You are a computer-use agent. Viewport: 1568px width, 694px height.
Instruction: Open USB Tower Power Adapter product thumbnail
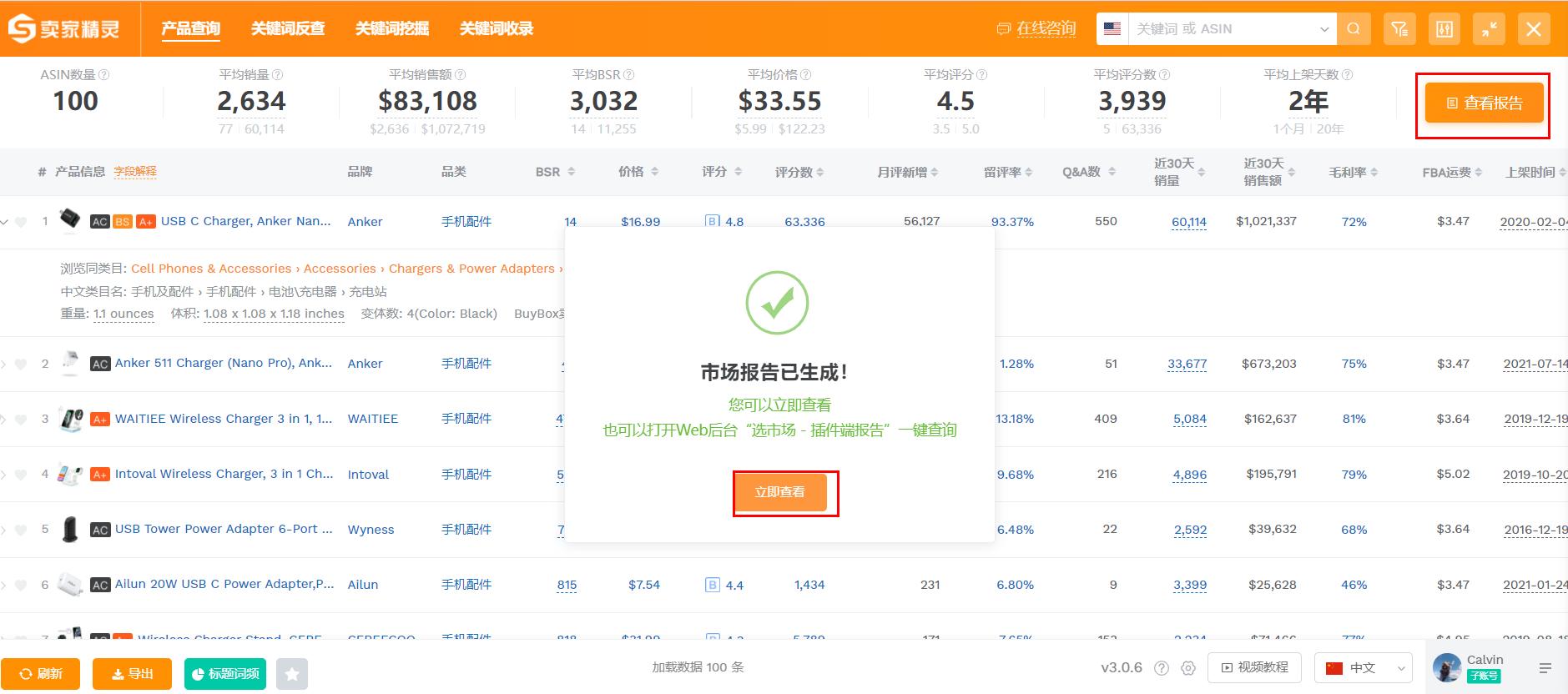pyautogui.click(x=70, y=529)
